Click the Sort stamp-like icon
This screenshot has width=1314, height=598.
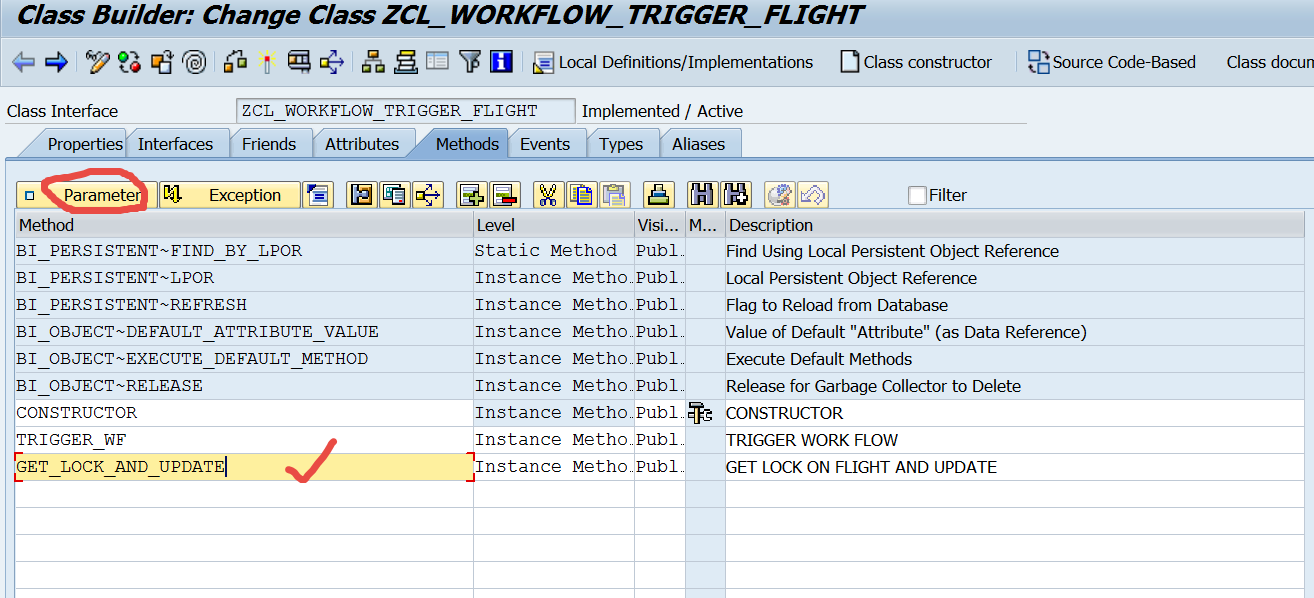(658, 195)
